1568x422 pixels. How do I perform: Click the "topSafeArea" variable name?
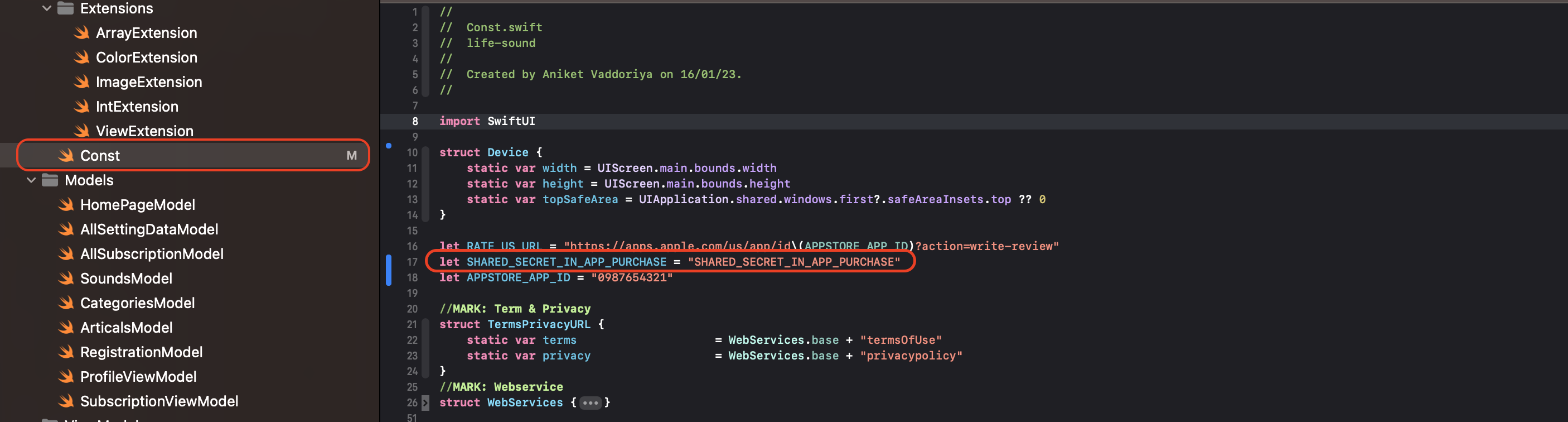click(x=579, y=199)
